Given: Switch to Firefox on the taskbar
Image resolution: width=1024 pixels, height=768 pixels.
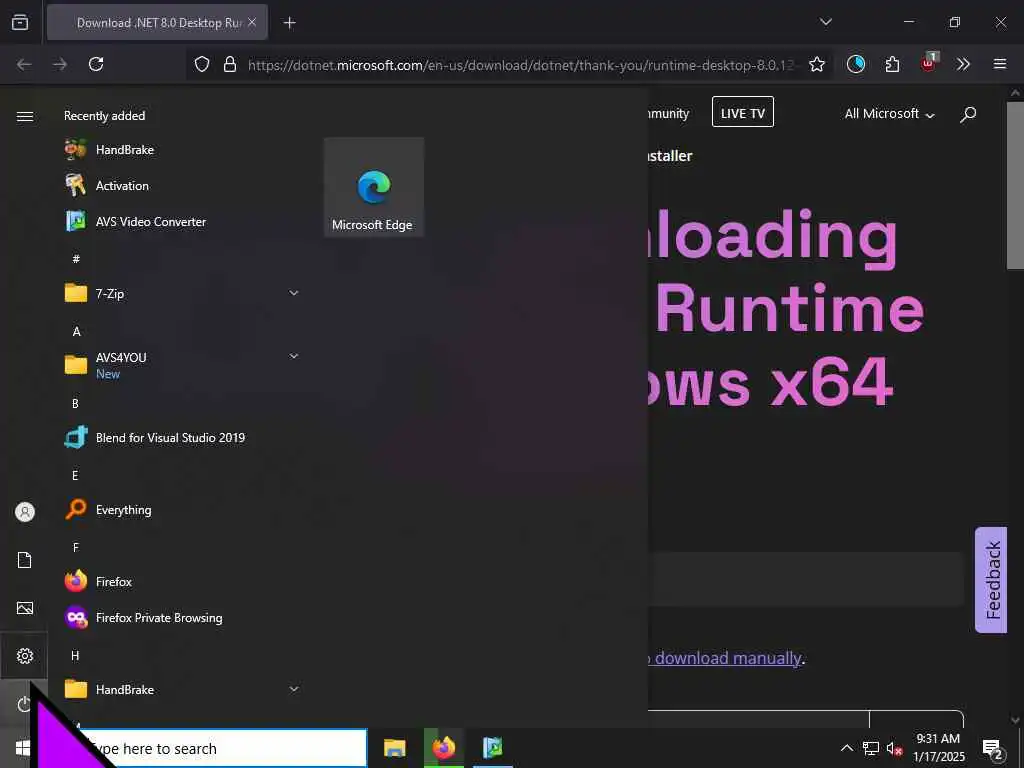Looking at the screenshot, I should point(443,748).
